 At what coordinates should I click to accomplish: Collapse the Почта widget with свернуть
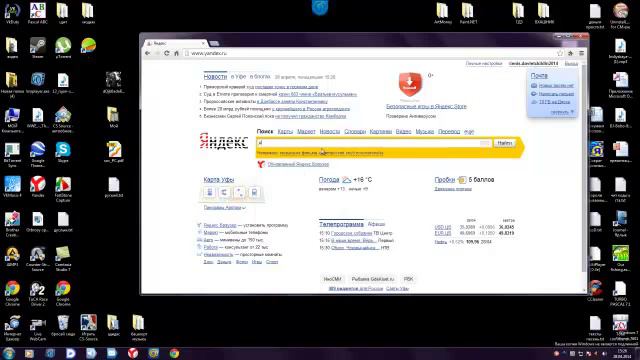tap(562, 112)
